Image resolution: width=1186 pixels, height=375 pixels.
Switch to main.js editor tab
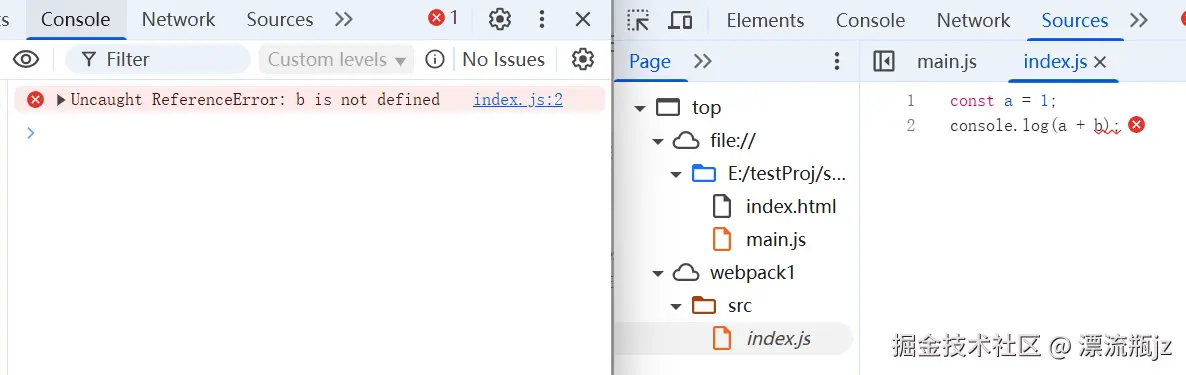pos(947,61)
